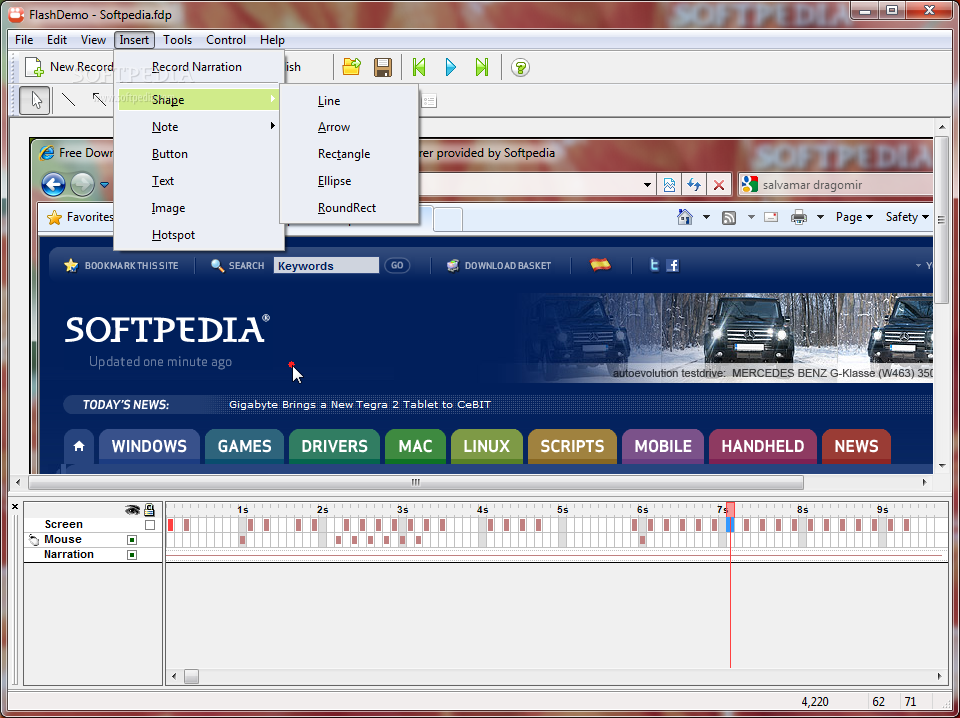Click the first red Screen frame in timeline
Viewport: 960px width, 718px height.
click(171, 525)
